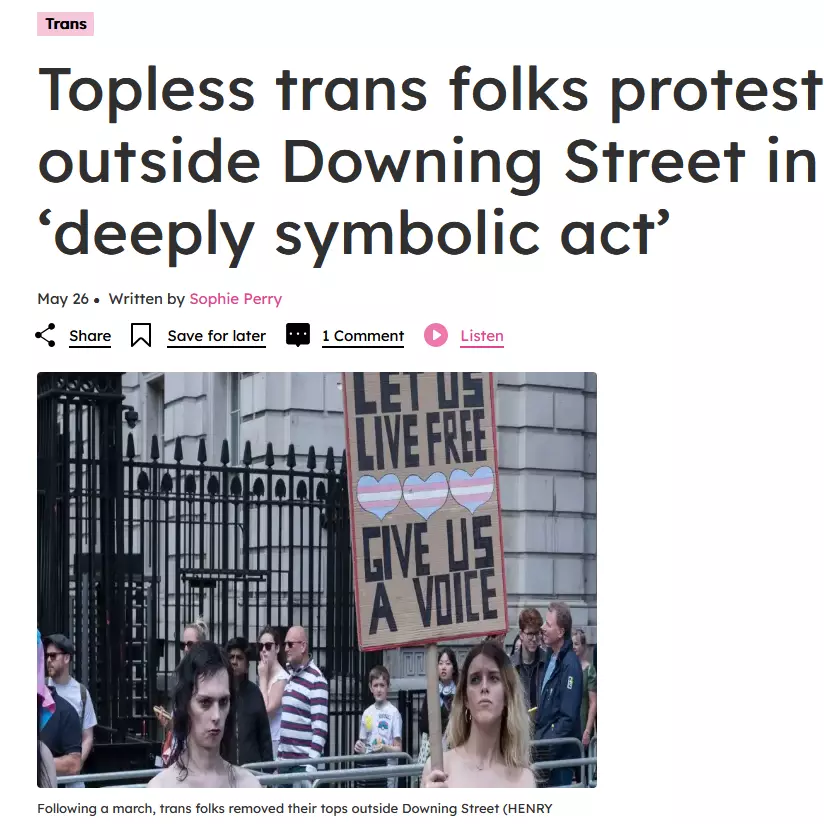Click the 'Let Us Live Free' sign text

pos(419,420)
